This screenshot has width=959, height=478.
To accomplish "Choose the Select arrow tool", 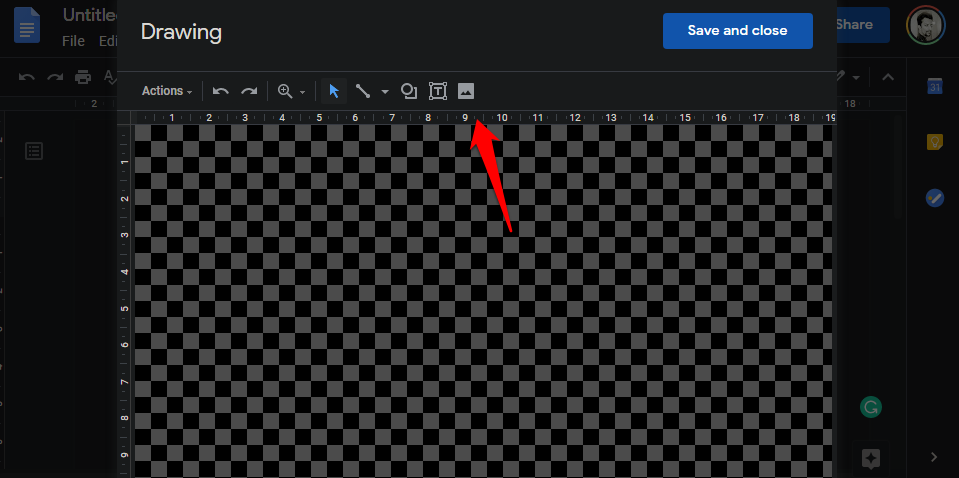I will pos(334,91).
